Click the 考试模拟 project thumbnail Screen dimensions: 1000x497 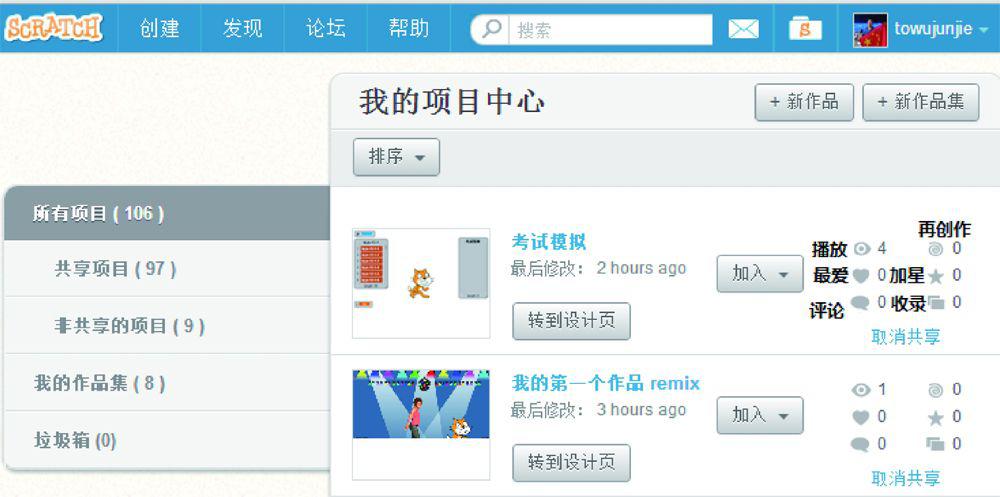tap(421, 283)
